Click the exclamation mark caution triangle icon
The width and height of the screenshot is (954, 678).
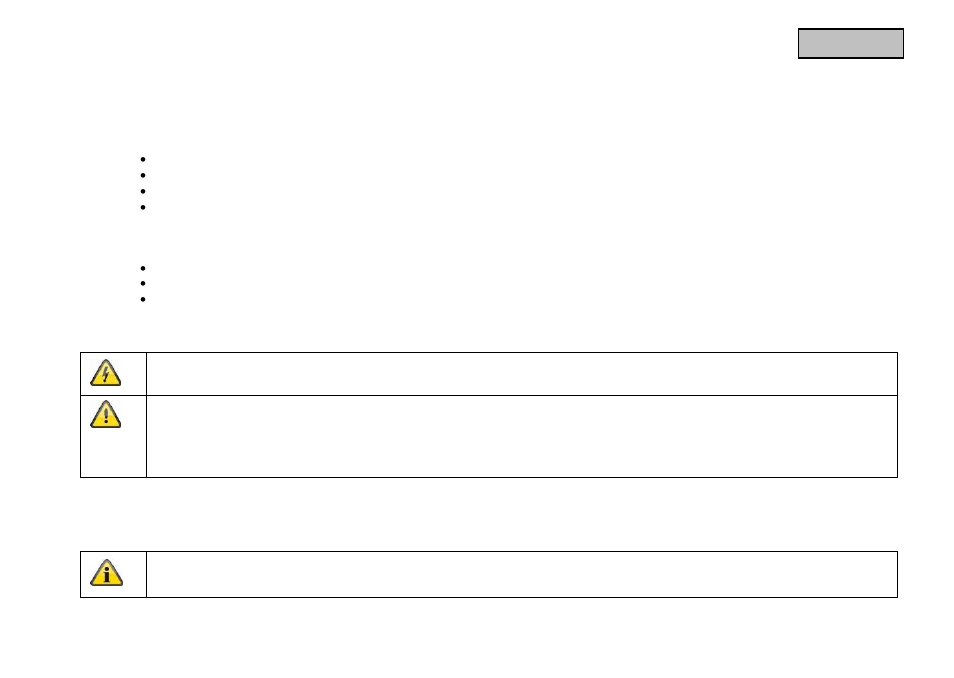pos(105,414)
